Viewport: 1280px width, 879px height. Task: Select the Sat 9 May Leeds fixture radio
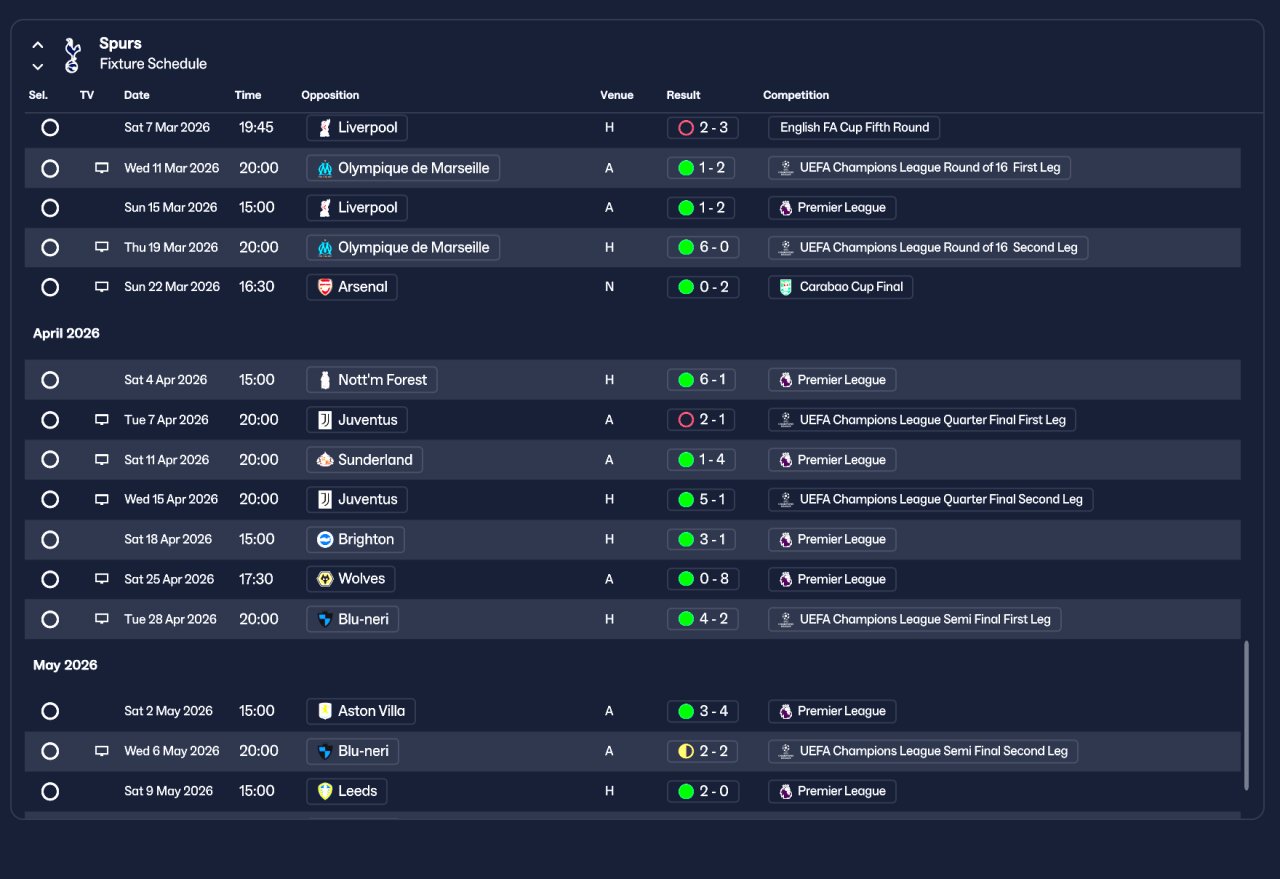point(50,791)
